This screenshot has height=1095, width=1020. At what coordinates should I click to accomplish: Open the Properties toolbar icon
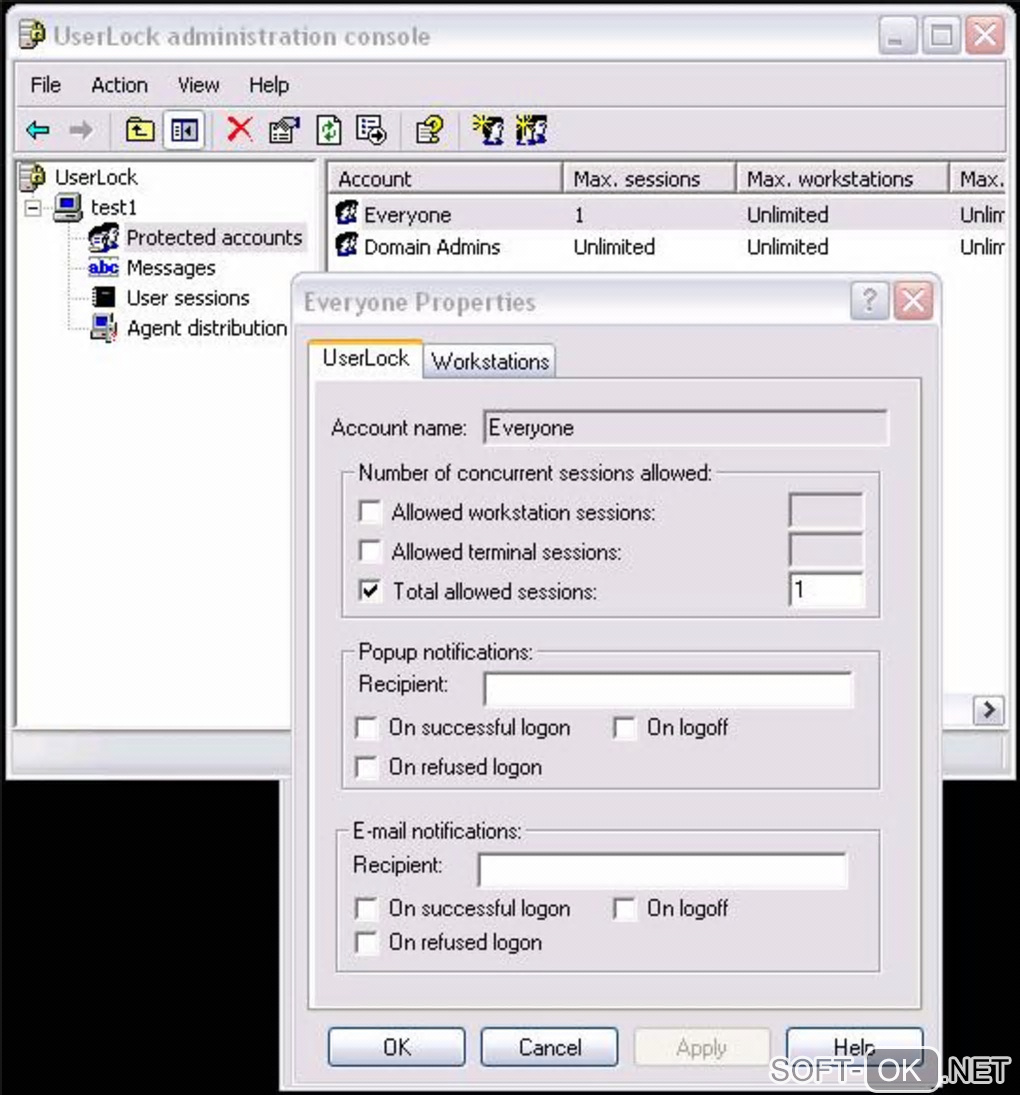tap(284, 130)
